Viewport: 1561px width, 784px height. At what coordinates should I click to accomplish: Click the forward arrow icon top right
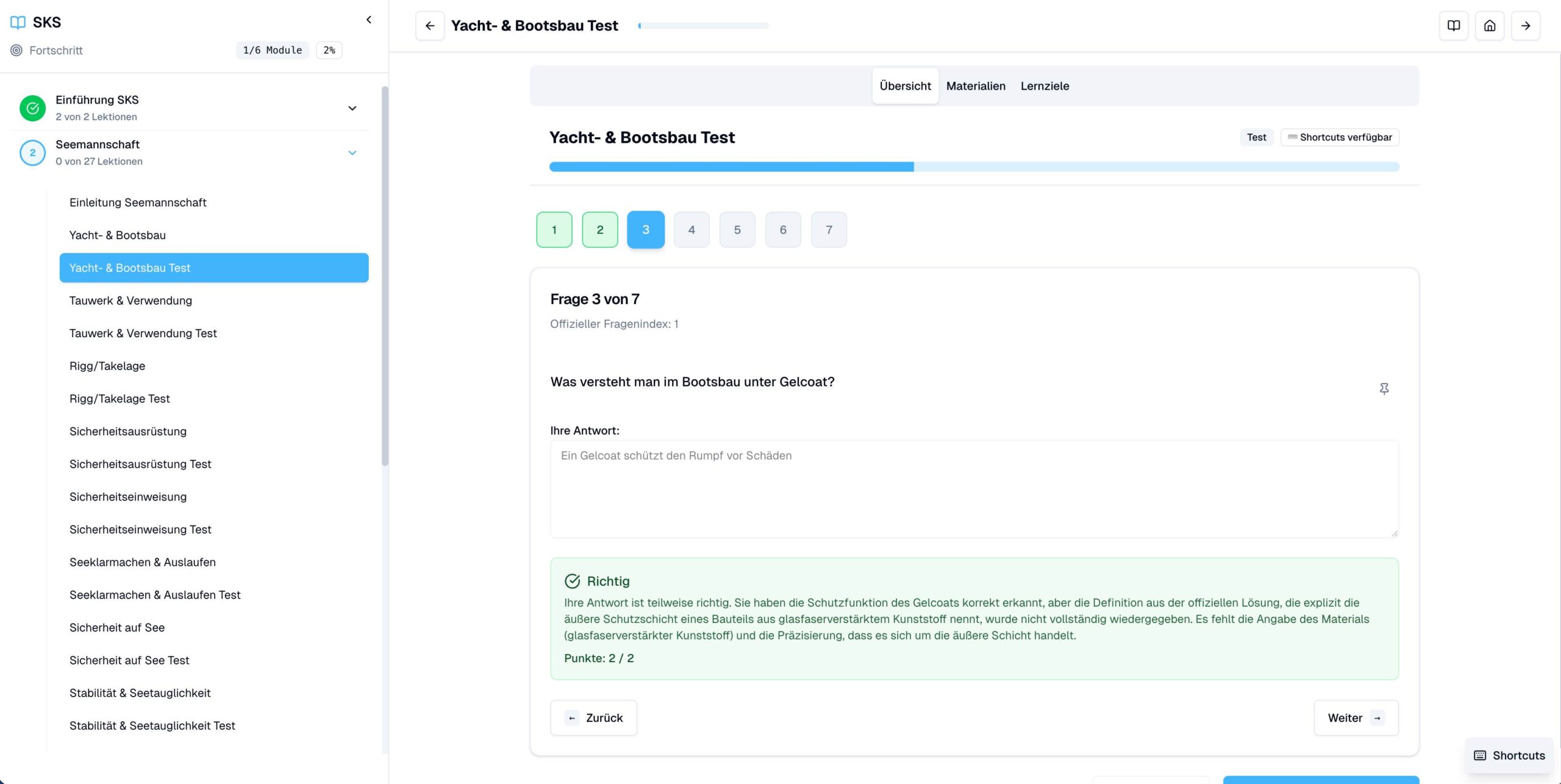[1525, 26]
